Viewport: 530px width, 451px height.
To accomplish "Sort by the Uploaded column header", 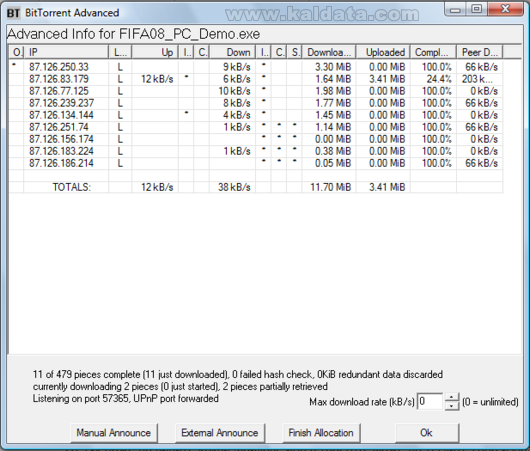I will click(383, 52).
